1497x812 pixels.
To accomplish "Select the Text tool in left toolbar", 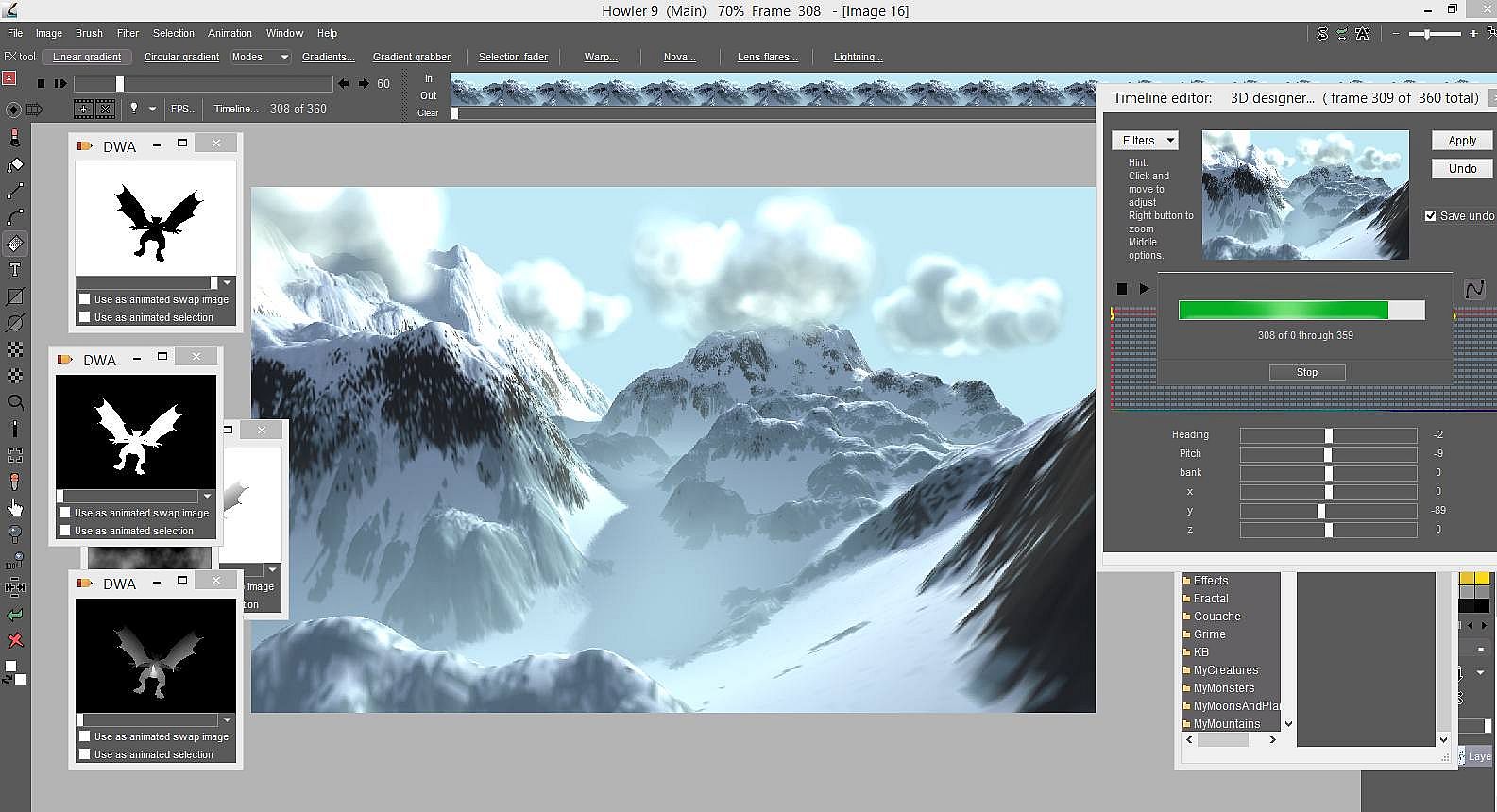I will 15,270.
